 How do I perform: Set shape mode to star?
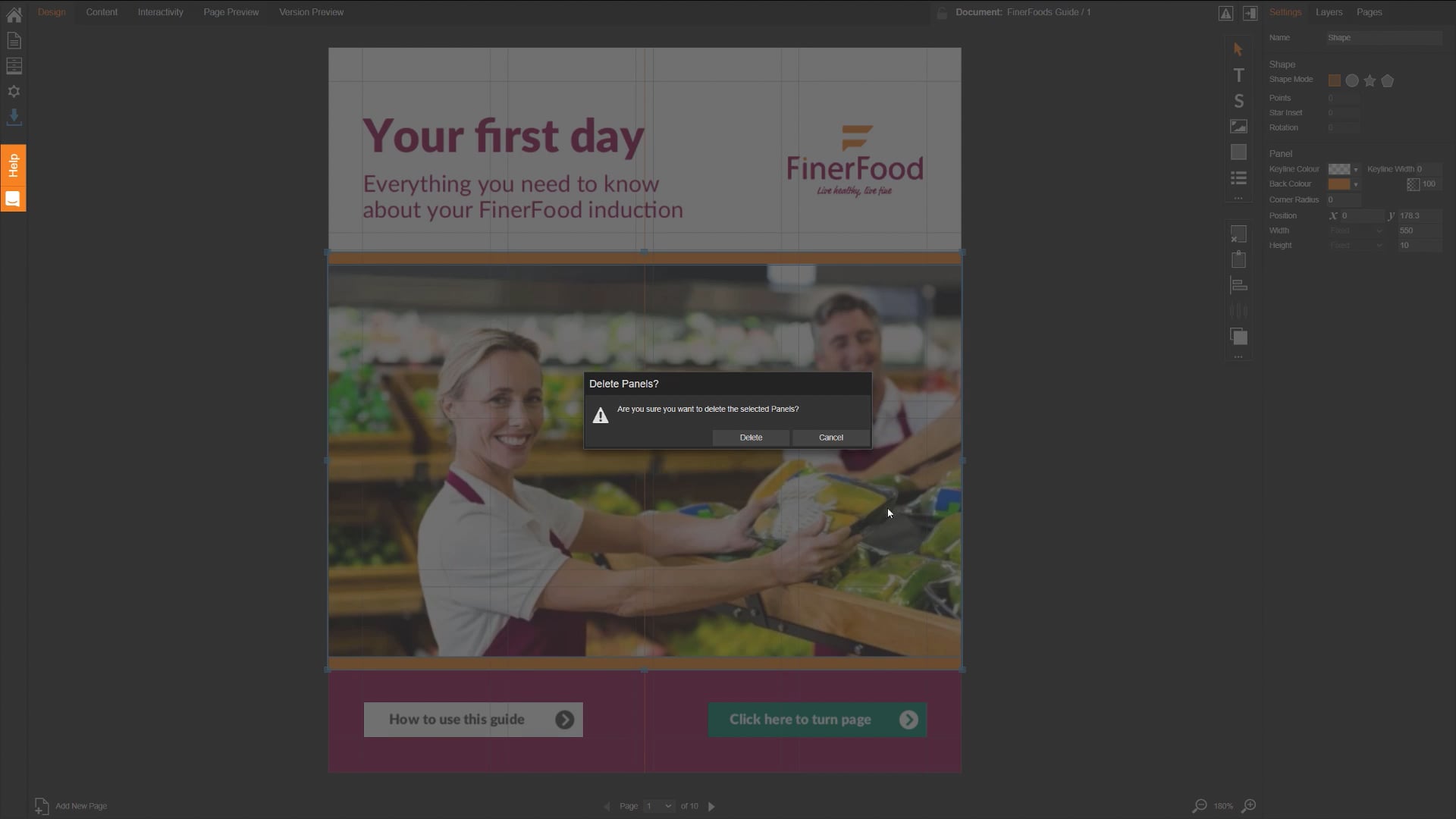click(x=1370, y=80)
